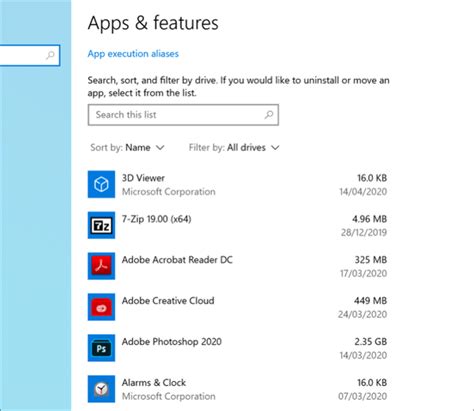Select the Adobe Photoshop 2020 list entry
Image resolution: width=474 pixels, height=411 pixels.
tap(237, 348)
